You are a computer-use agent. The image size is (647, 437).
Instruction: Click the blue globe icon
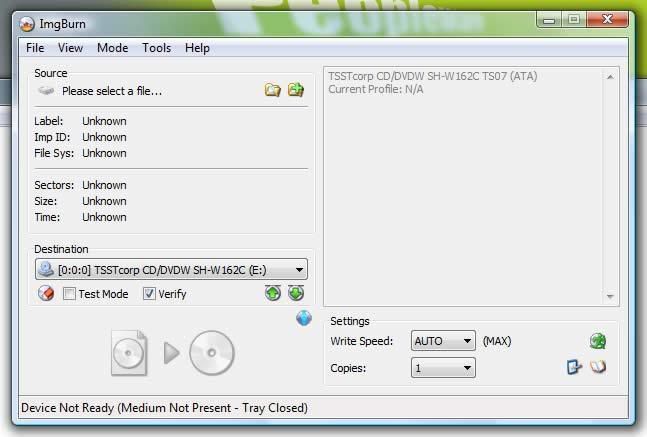pos(304,318)
